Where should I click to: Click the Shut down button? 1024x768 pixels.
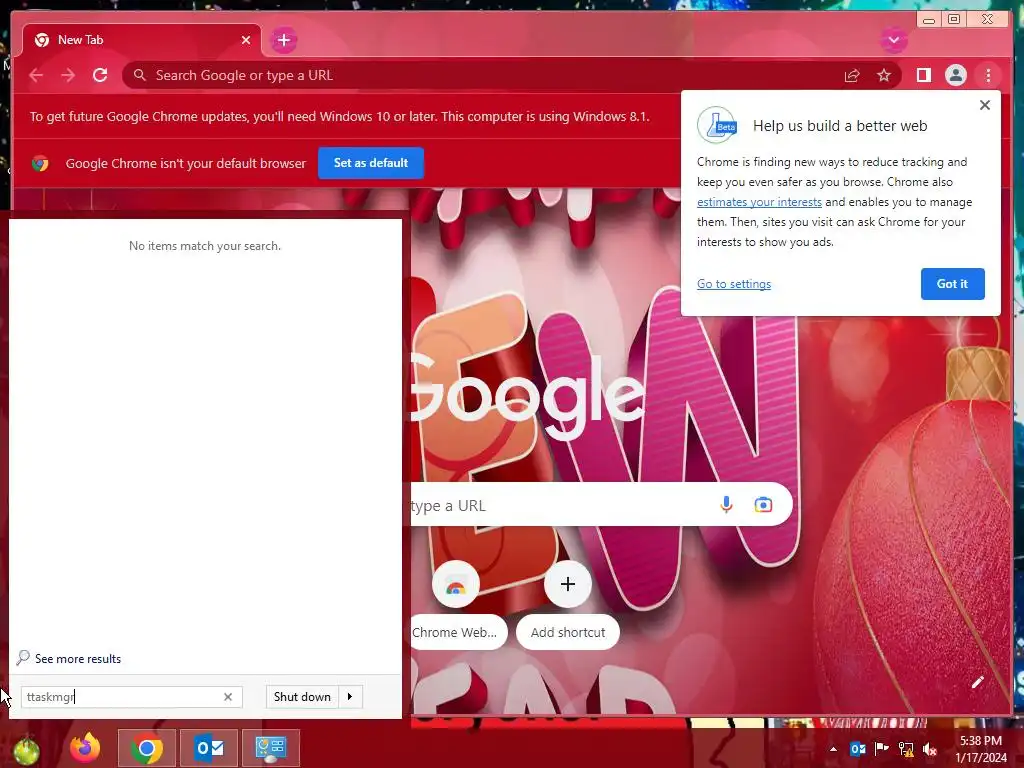tap(302, 697)
